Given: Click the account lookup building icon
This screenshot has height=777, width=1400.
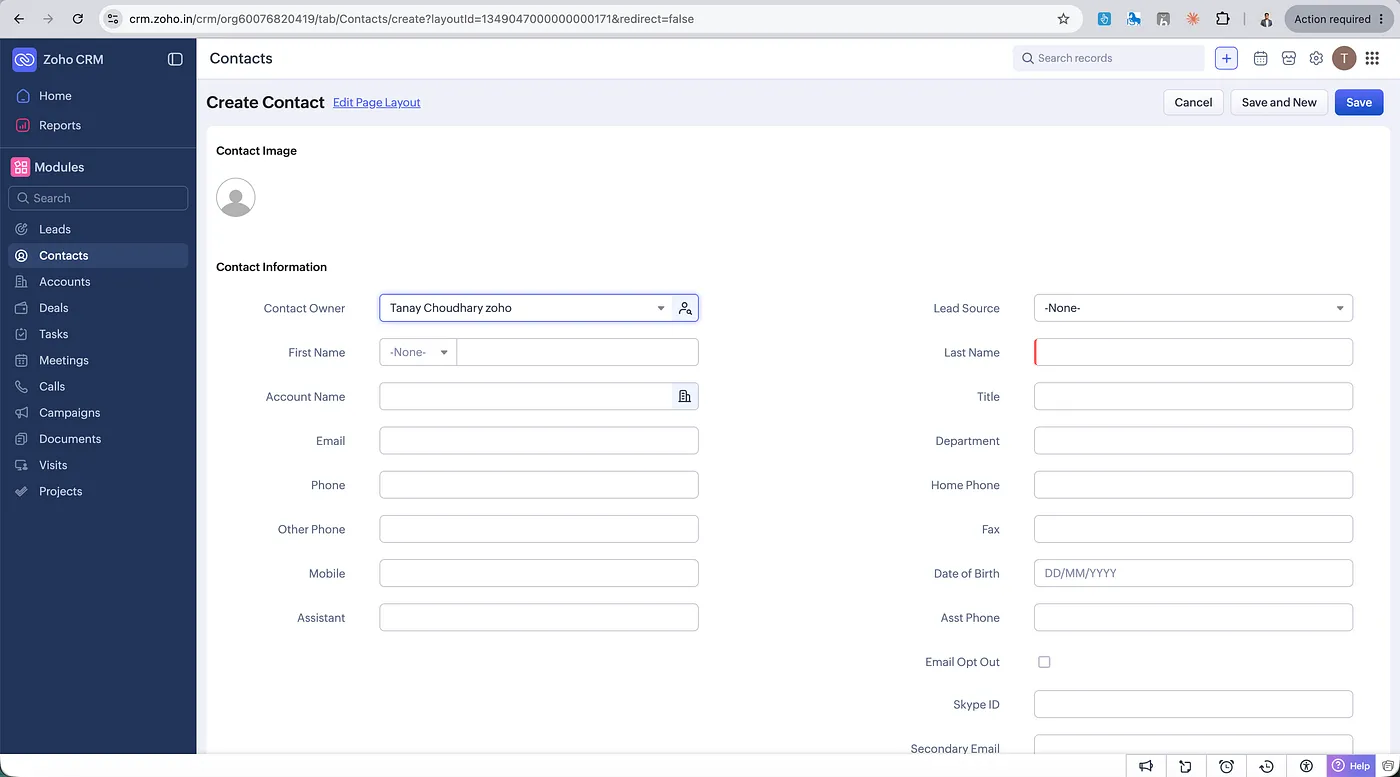Looking at the screenshot, I should 685,396.
